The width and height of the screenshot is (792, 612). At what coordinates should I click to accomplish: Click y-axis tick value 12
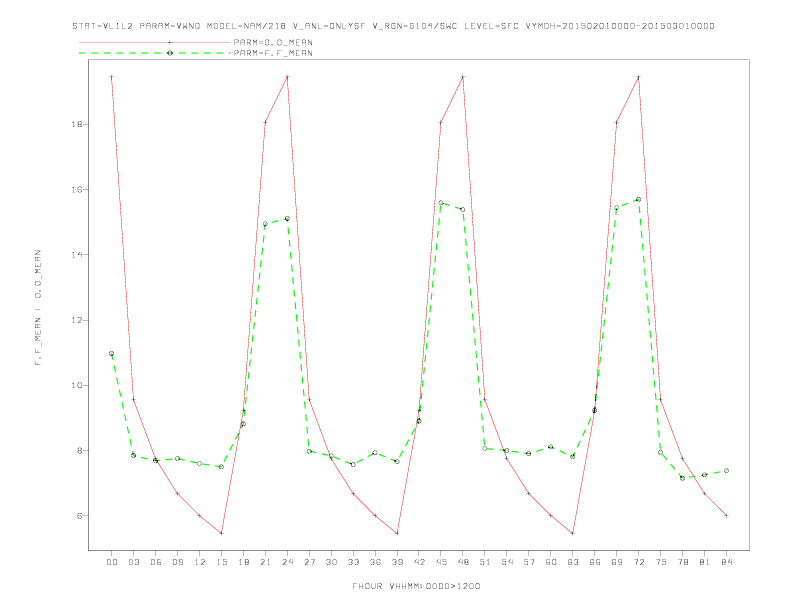[x=79, y=320]
